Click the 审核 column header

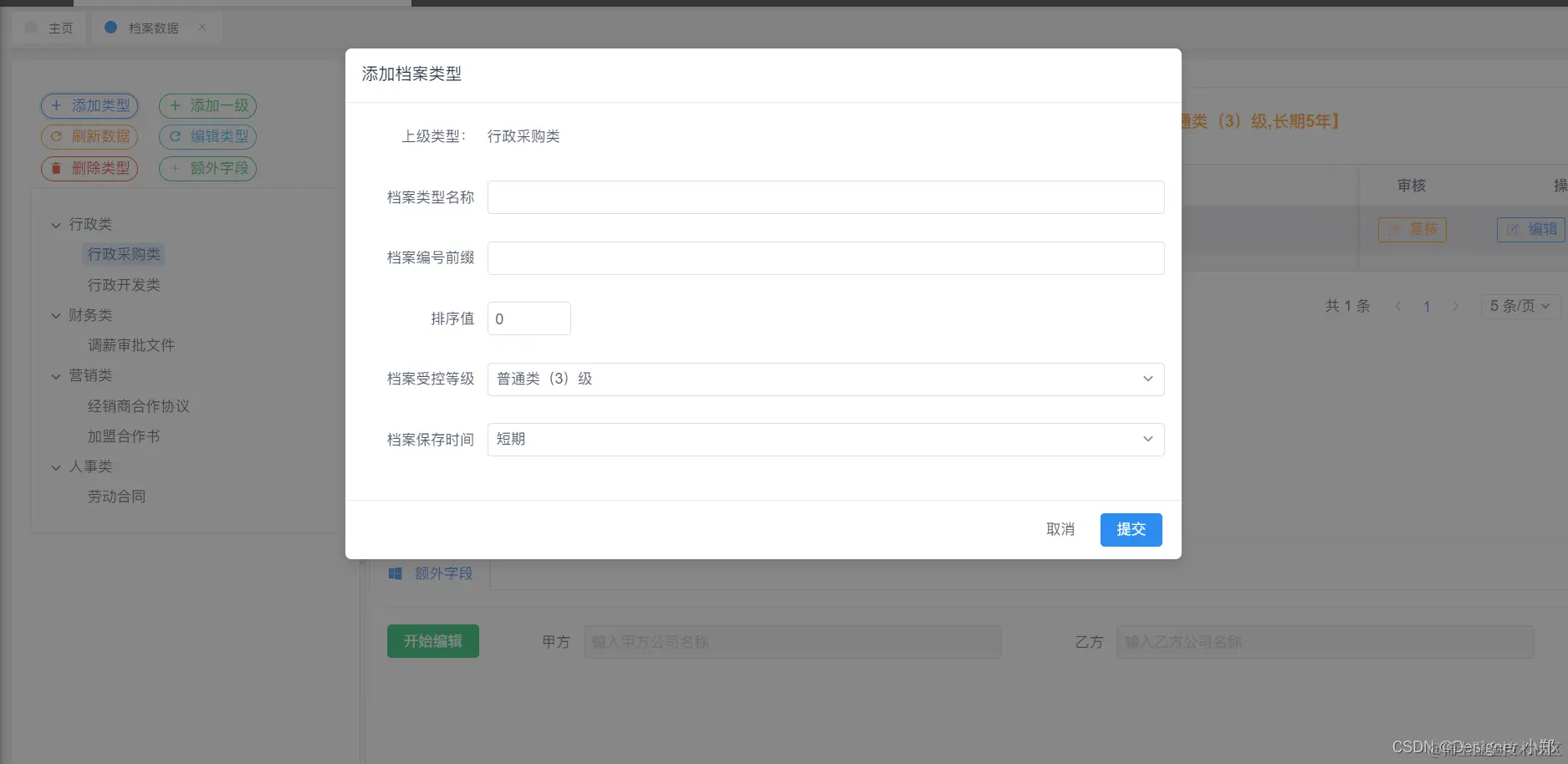1412,186
